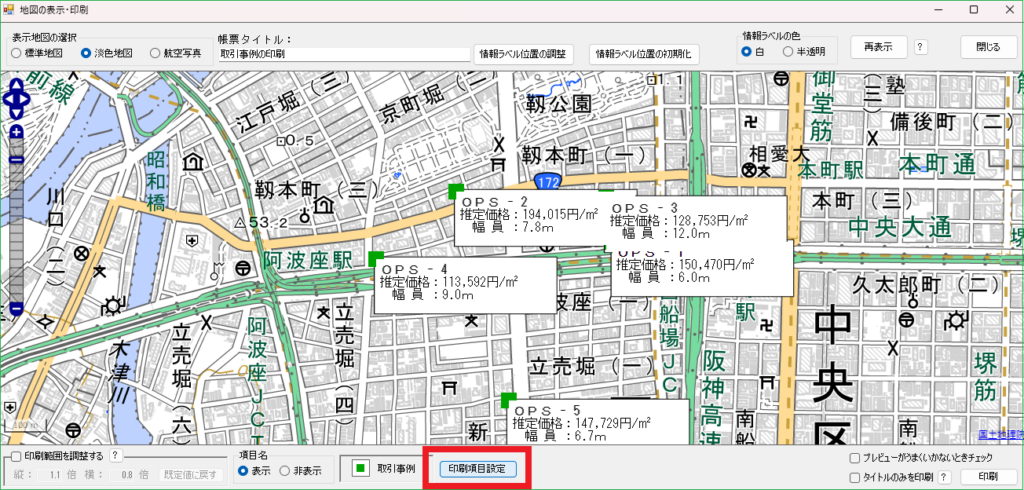The width and height of the screenshot is (1024, 490).
Task: Zoom out with the map minus button
Action: (17, 309)
